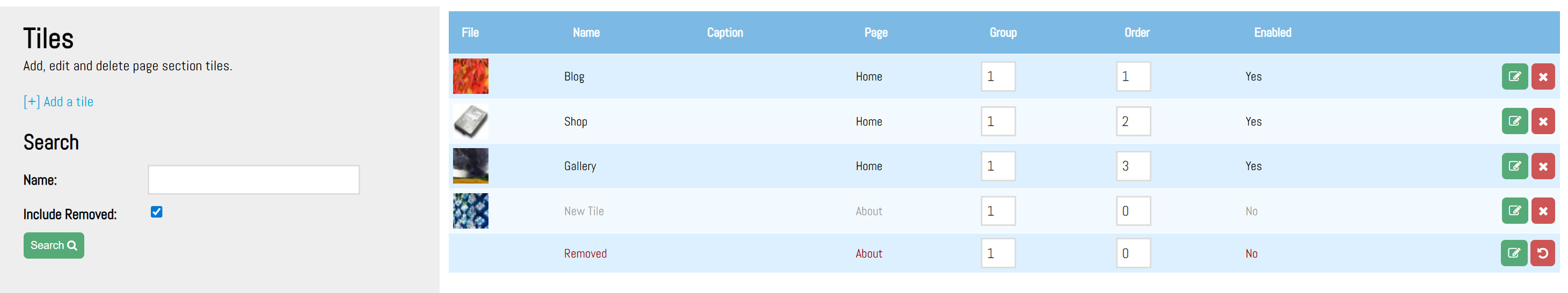Viewport: 1568px width, 293px height.
Task: Toggle the Include Removed checkbox
Action: (156, 212)
